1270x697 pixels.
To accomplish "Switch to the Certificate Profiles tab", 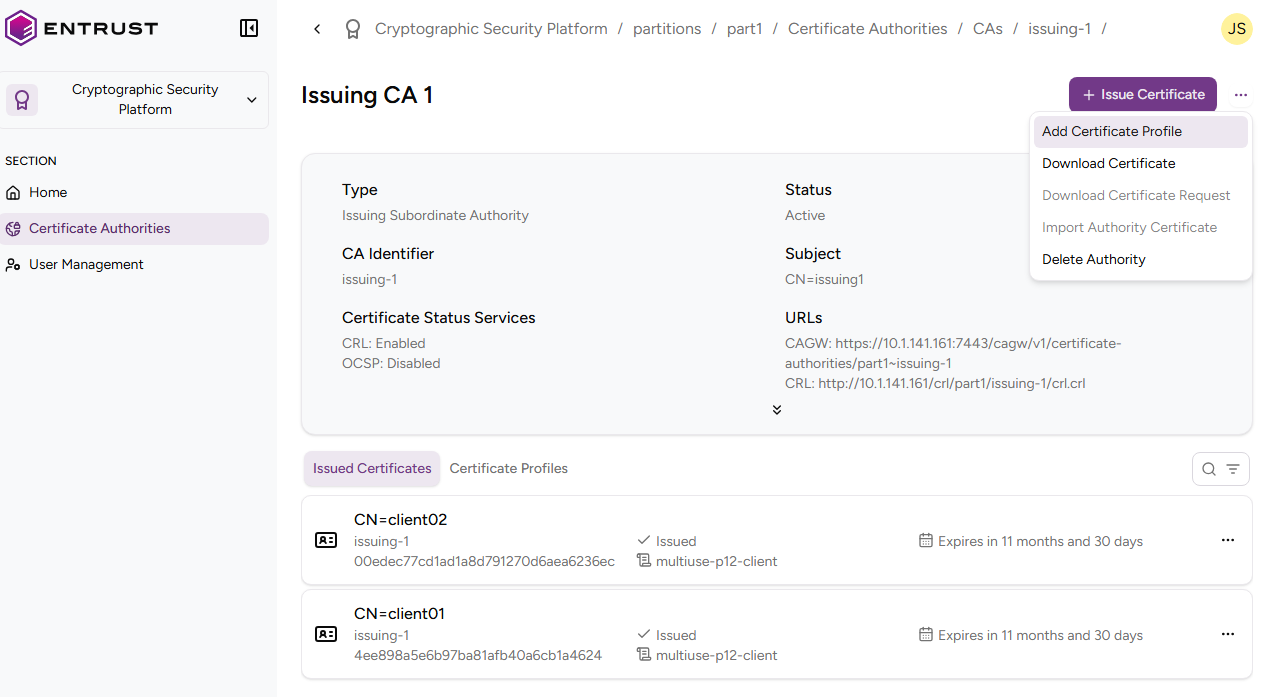I will [508, 468].
